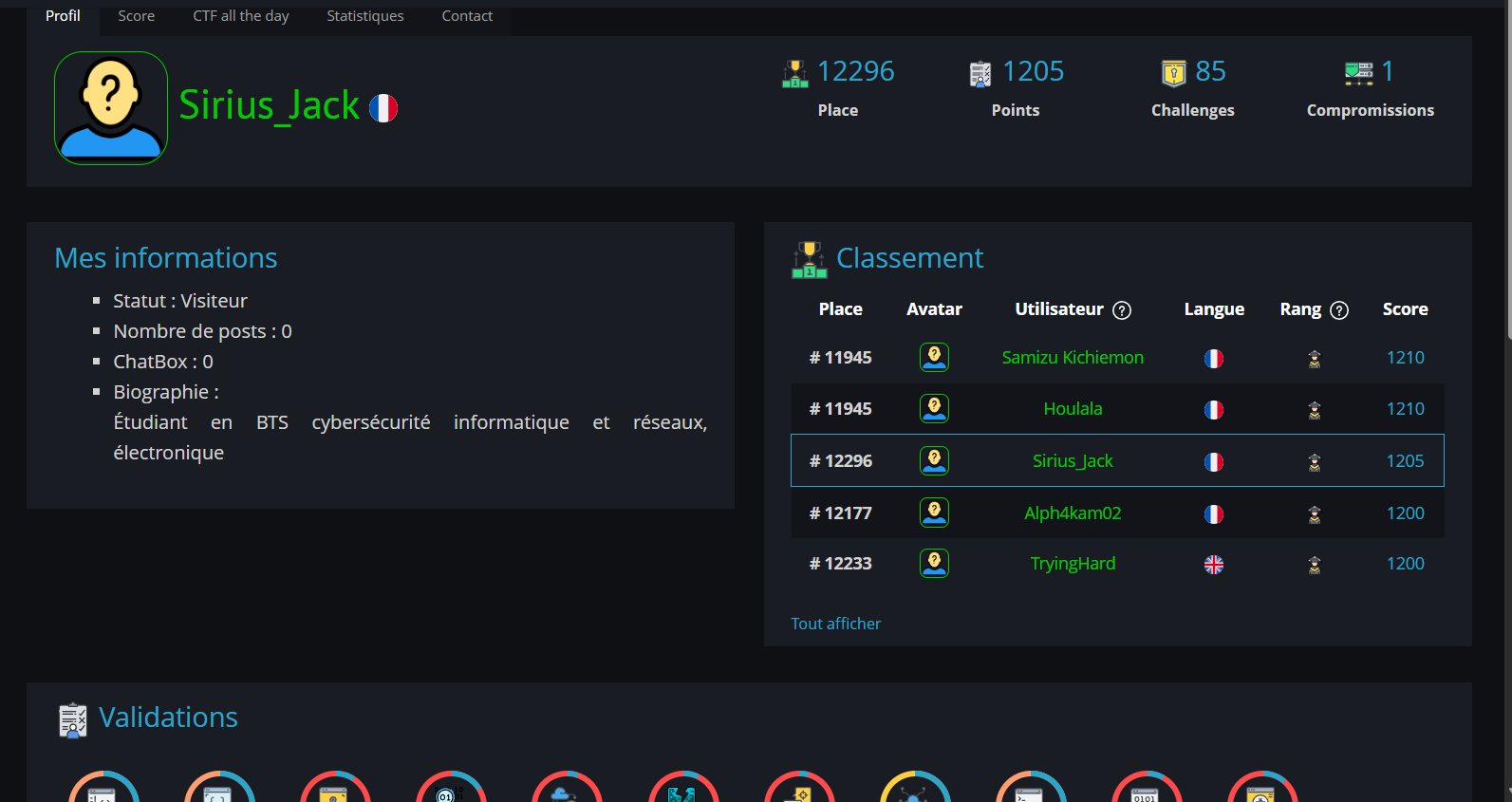Image resolution: width=1512 pixels, height=802 pixels.
Task: Click score 1210 in Houlala's row
Action: [1405, 409]
